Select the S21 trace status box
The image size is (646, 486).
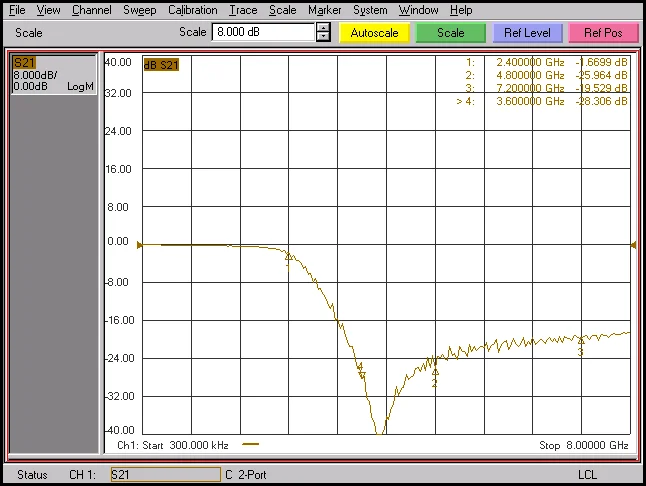(54, 75)
